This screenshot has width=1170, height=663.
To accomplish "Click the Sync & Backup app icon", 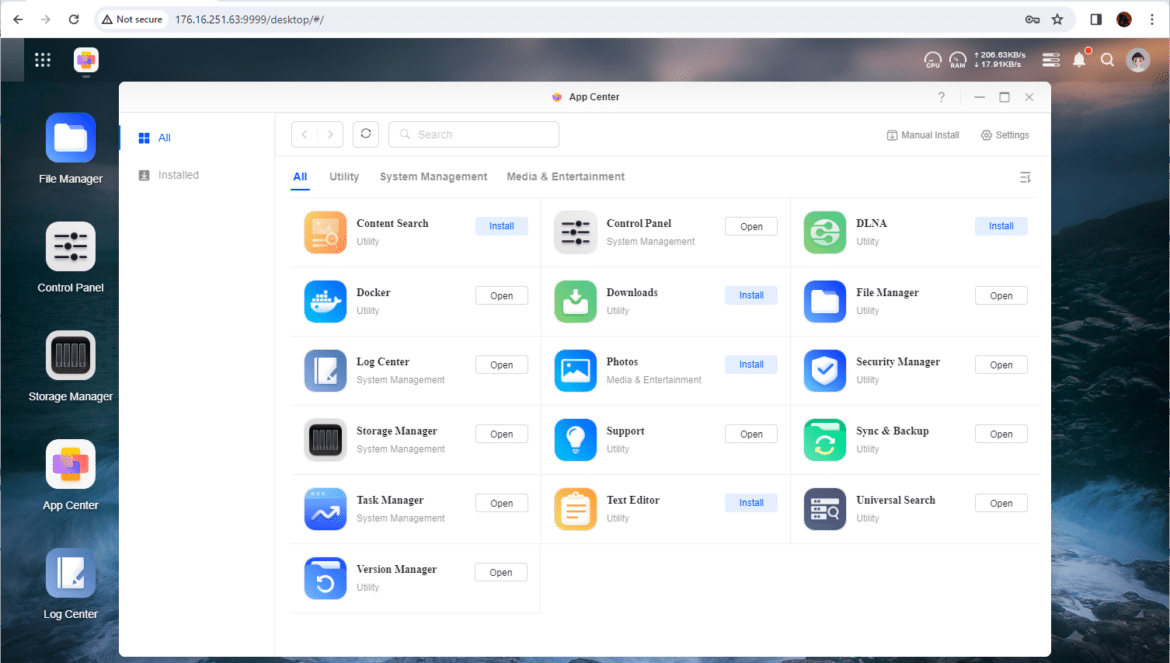I will click(x=825, y=440).
